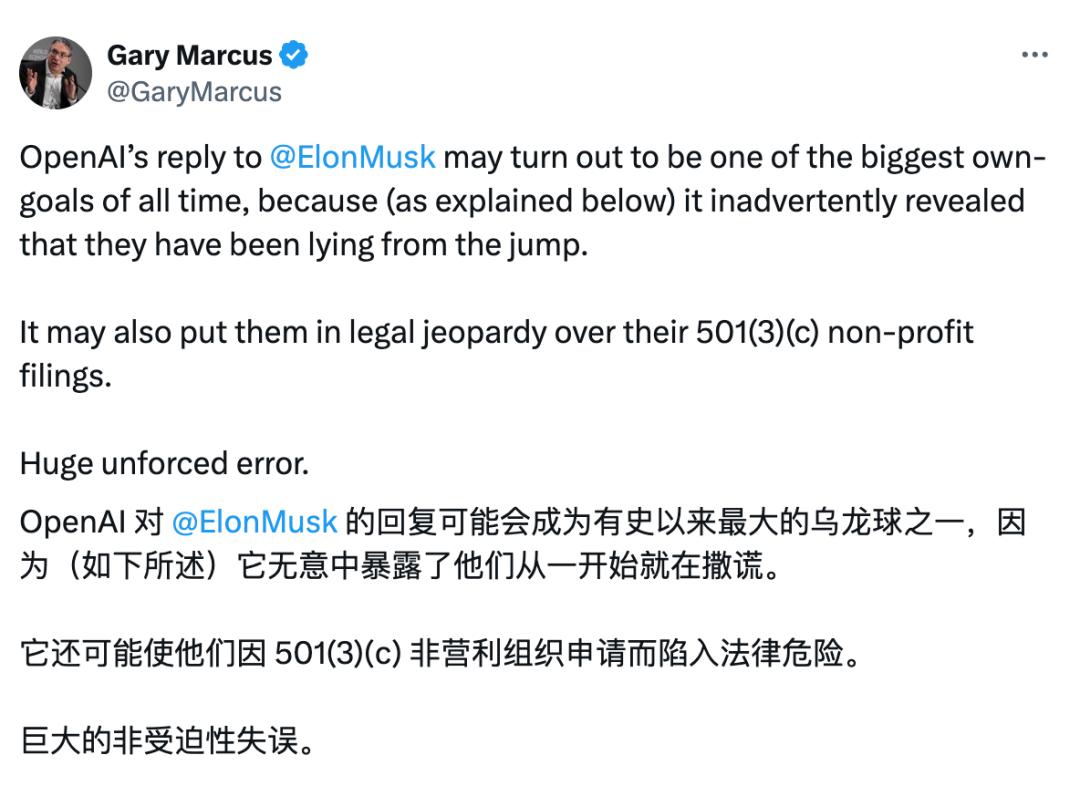Screen dimensions: 1080x786
Task: Follow the @ElonMusk mention in the English text
Action: click(352, 157)
